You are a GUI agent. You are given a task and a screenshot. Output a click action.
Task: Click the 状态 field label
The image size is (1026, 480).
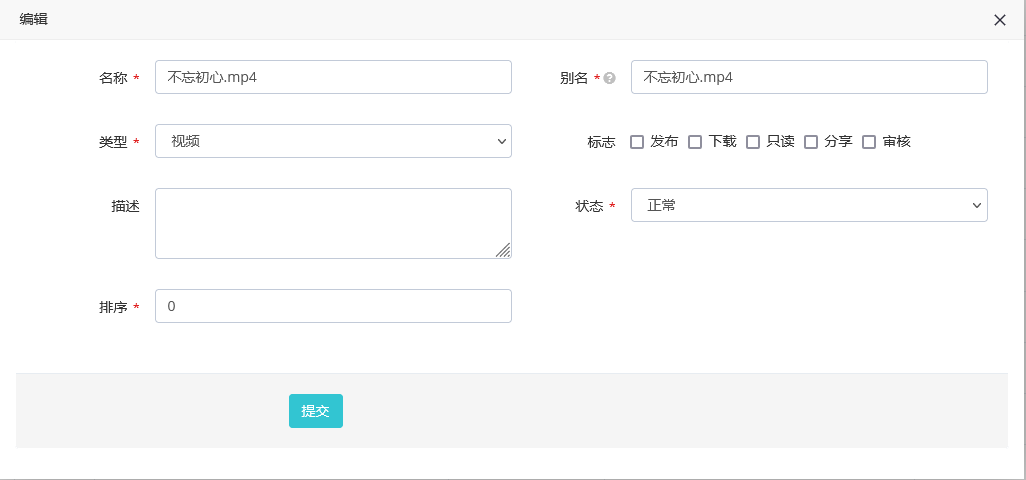coord(589,206)
